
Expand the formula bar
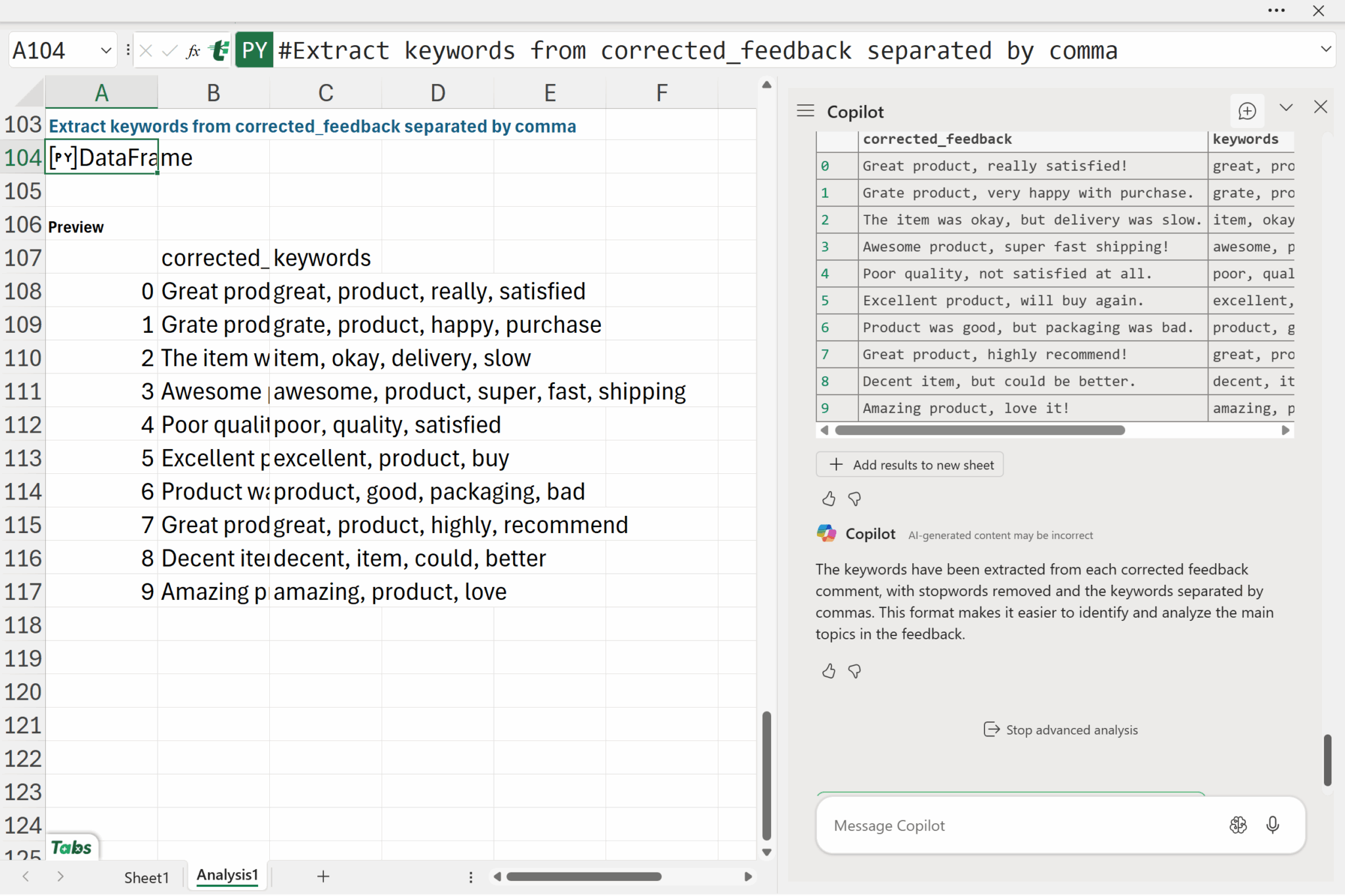pos(1325,49)
